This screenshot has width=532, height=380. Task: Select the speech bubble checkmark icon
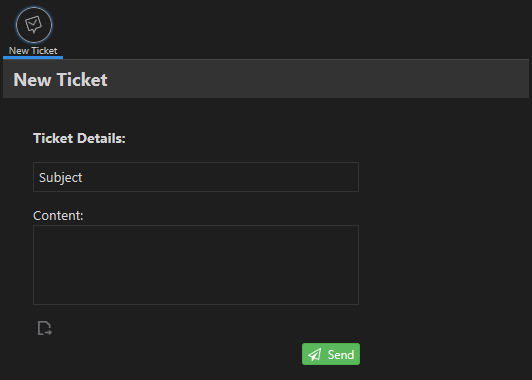pos(34,24)
